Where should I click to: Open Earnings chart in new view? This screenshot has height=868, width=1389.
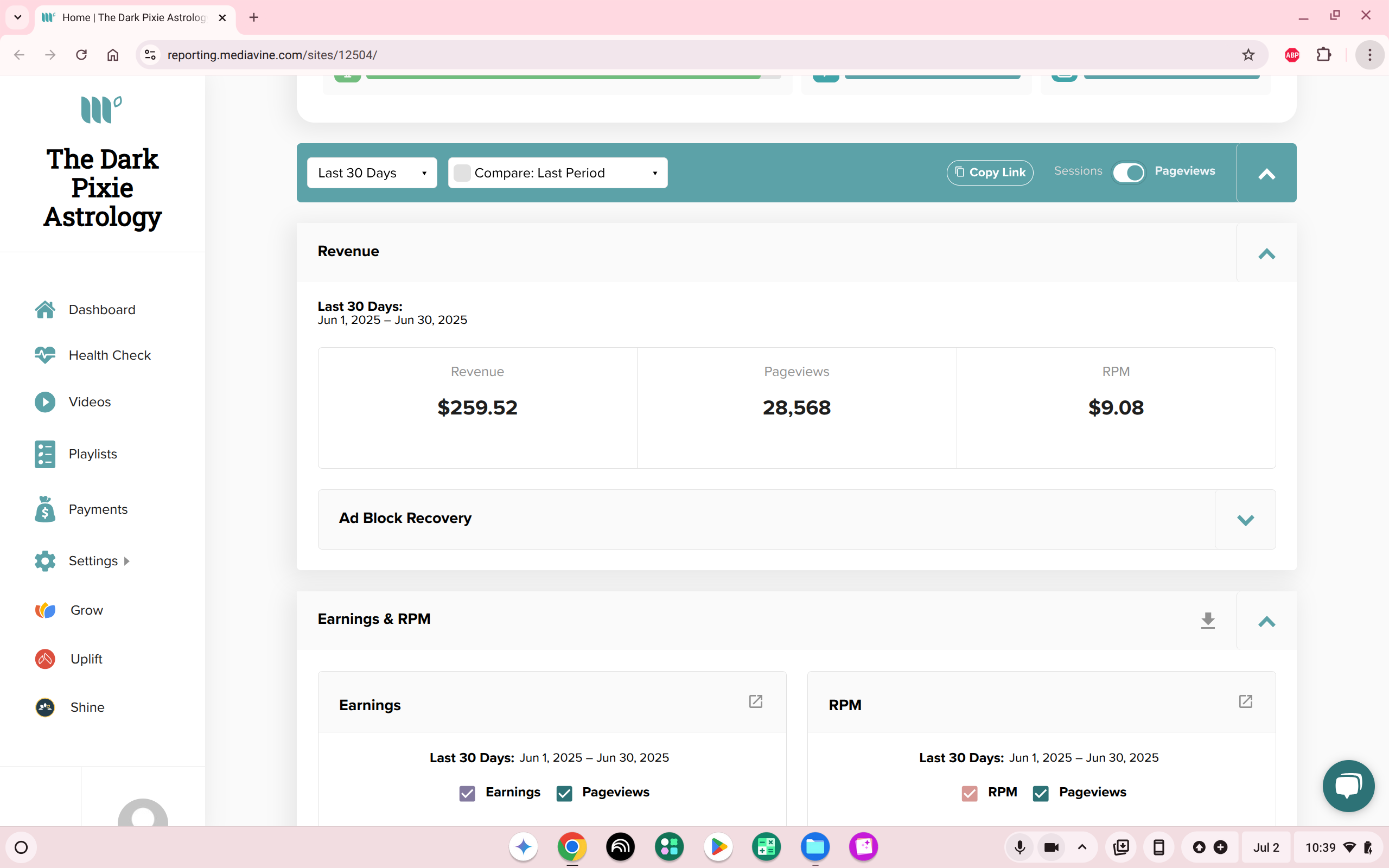coord(755,701)
